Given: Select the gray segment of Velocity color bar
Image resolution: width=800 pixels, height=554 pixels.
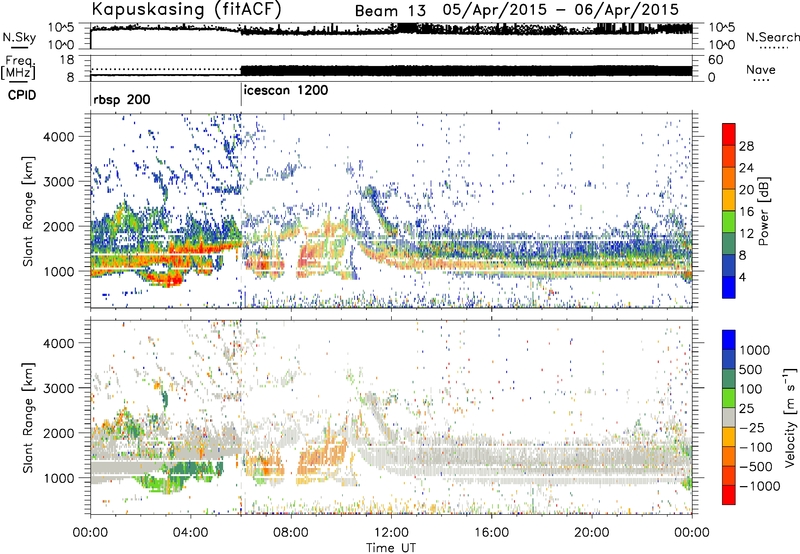Looking at the screenshot, I should 729,418.
